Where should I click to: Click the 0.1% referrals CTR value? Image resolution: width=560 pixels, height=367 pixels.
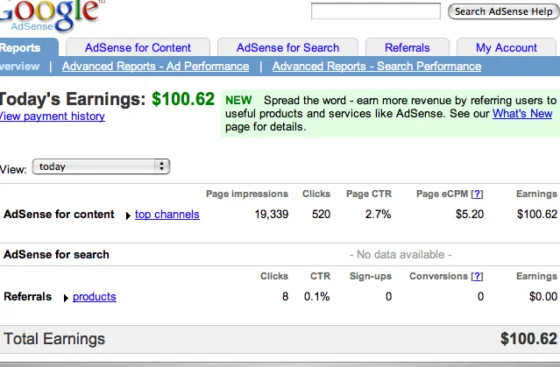click(317, 297)
